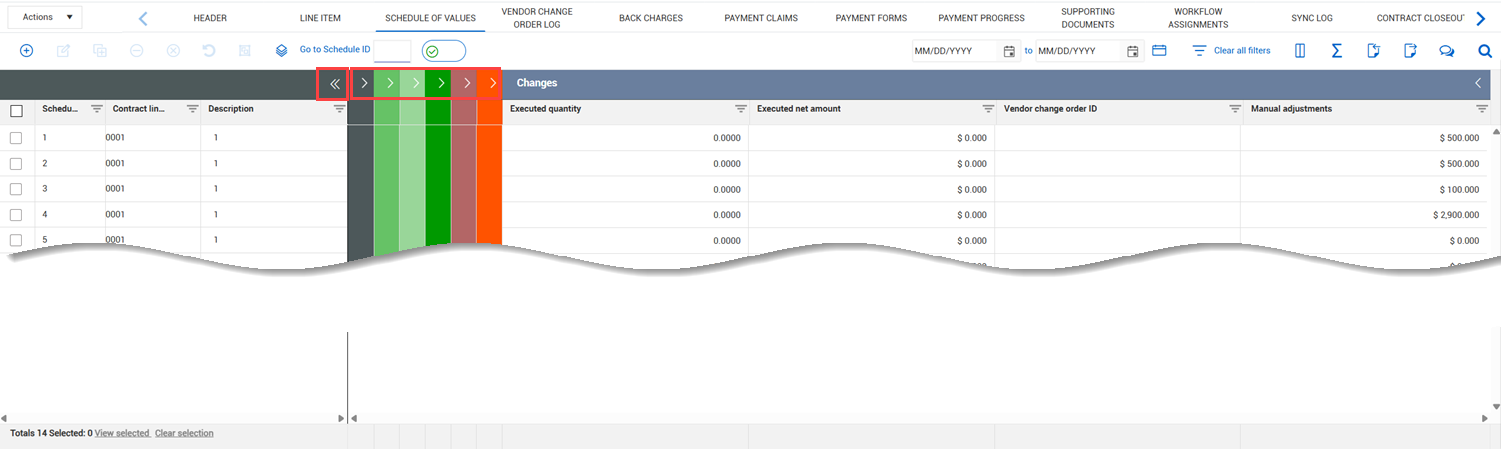Click the add new schedule plus icon
The width and height of the screenshot is (1501, 449).
[x=27, y=50]
